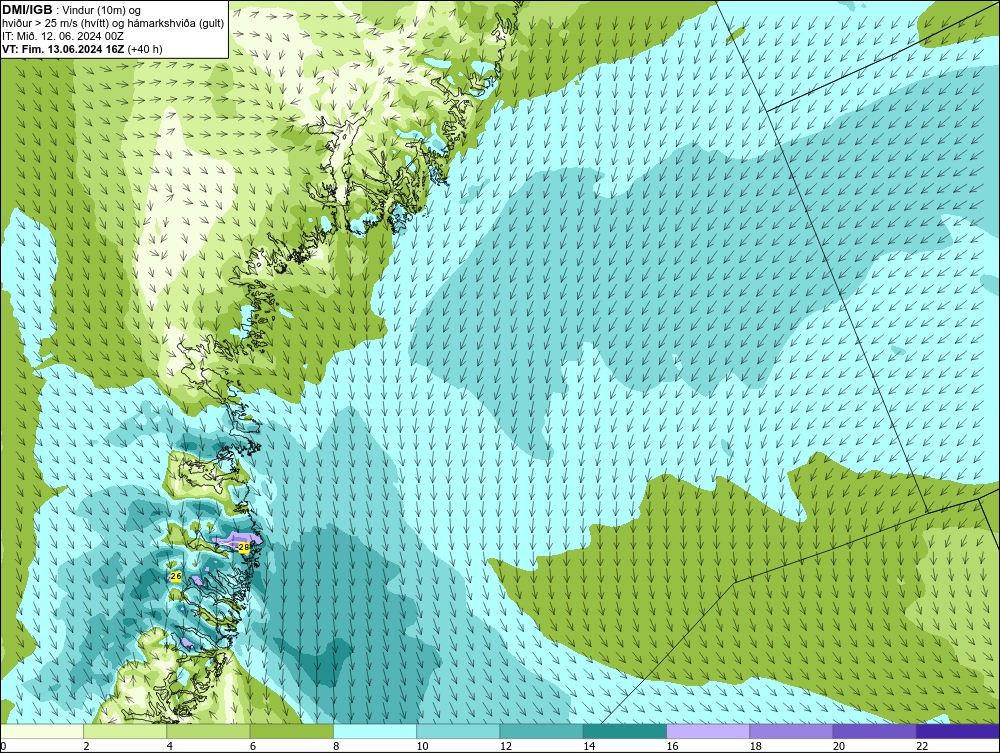Select the 2–4 m/s pale green legend swatch
This screenshot has height=753, width=1000.
click(x=125, y=731)
